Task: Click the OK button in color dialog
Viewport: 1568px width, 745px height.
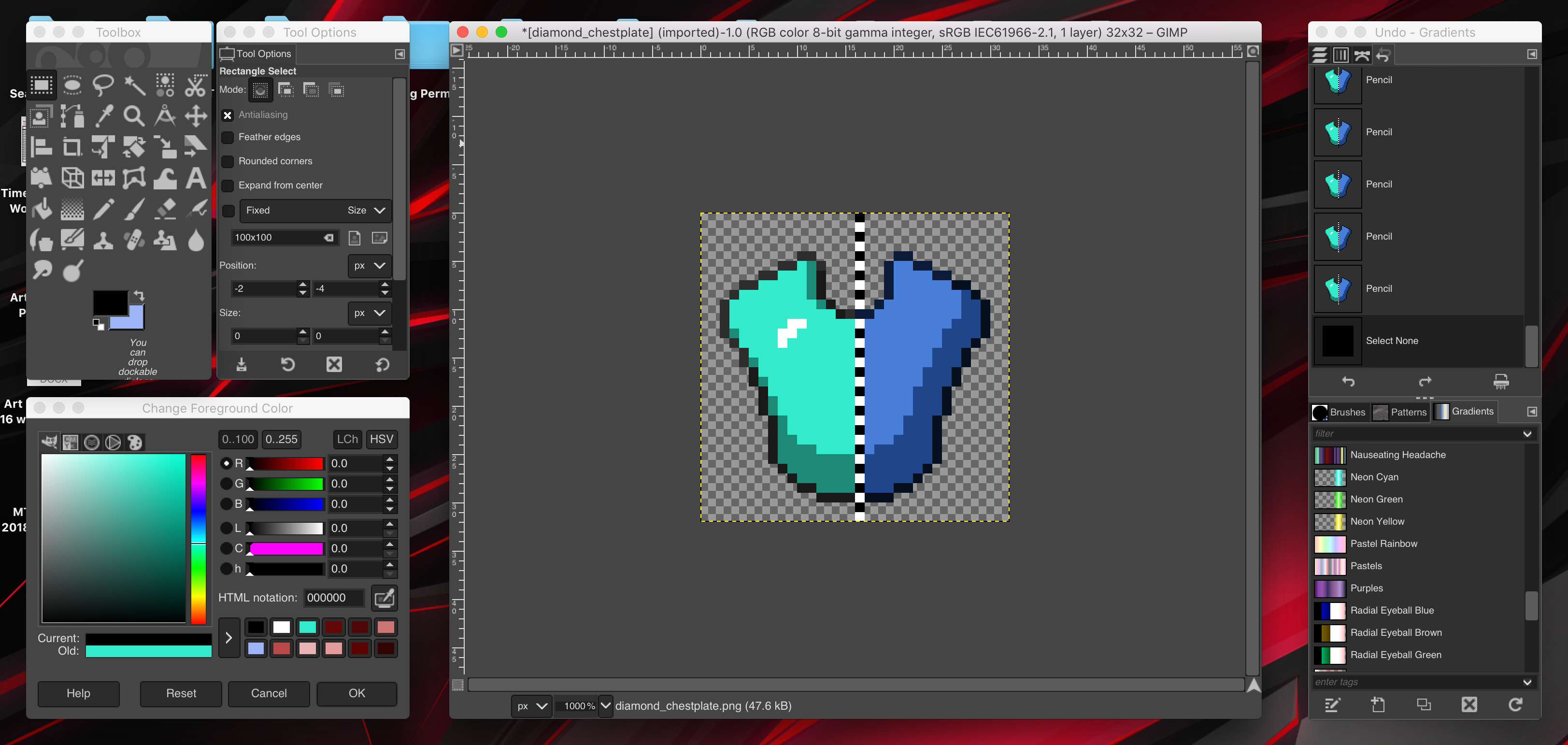Action: [356, 693]
